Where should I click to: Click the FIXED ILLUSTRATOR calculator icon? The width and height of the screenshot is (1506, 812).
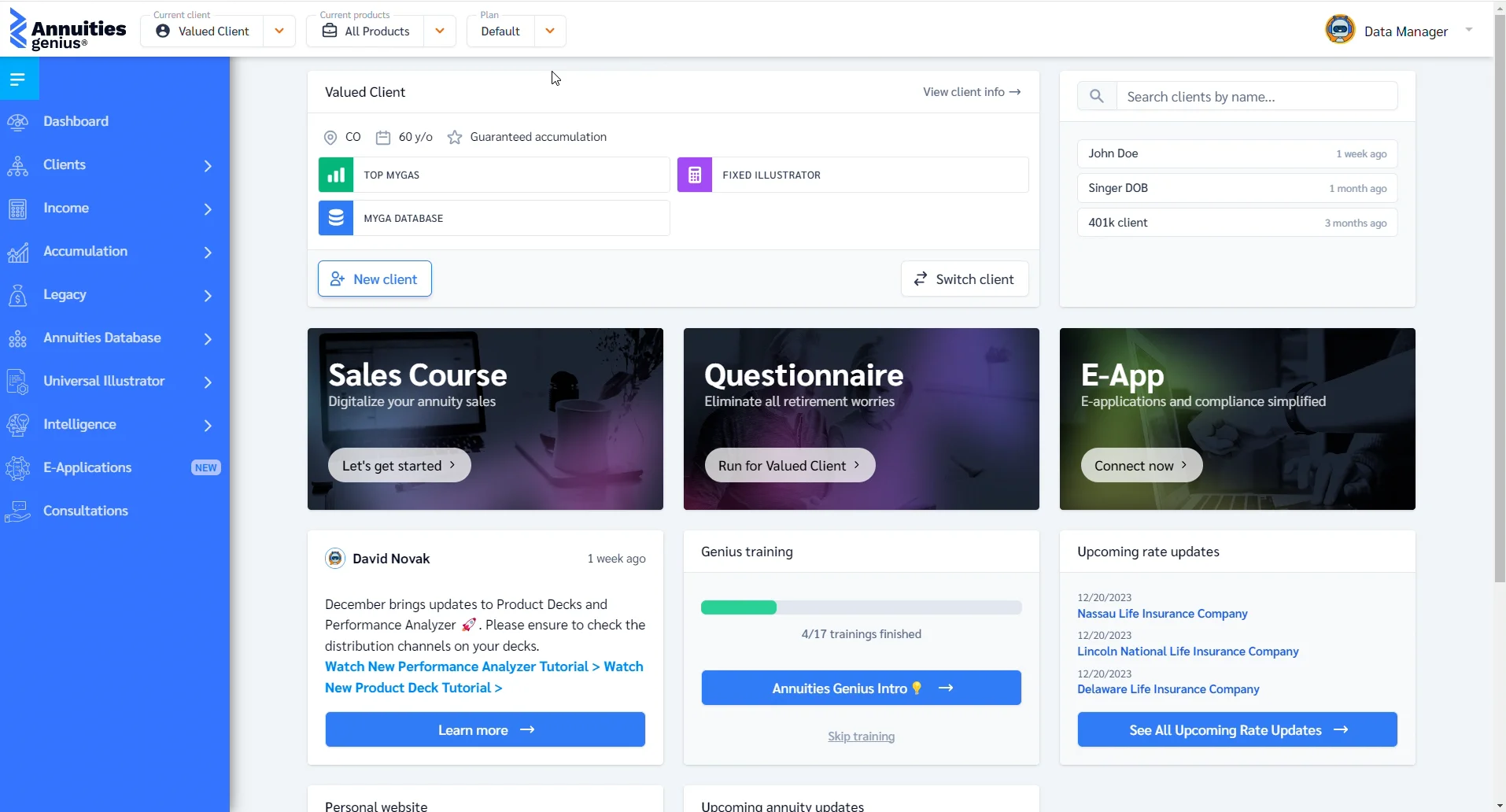[x=695, y=175]
